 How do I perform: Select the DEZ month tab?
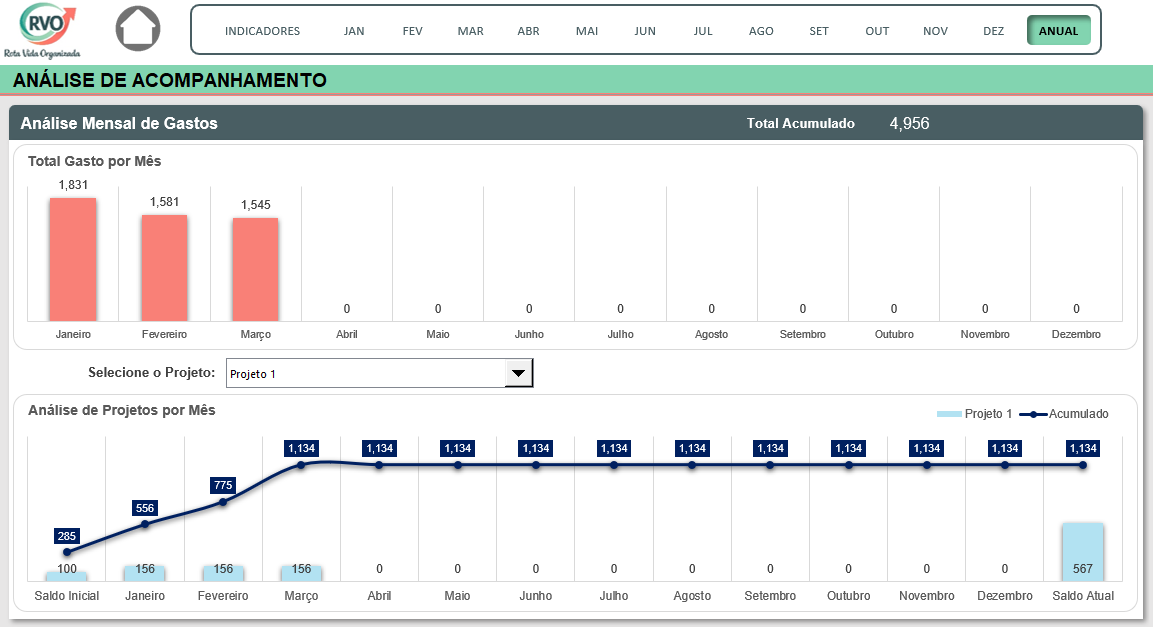tap(993, 31)
